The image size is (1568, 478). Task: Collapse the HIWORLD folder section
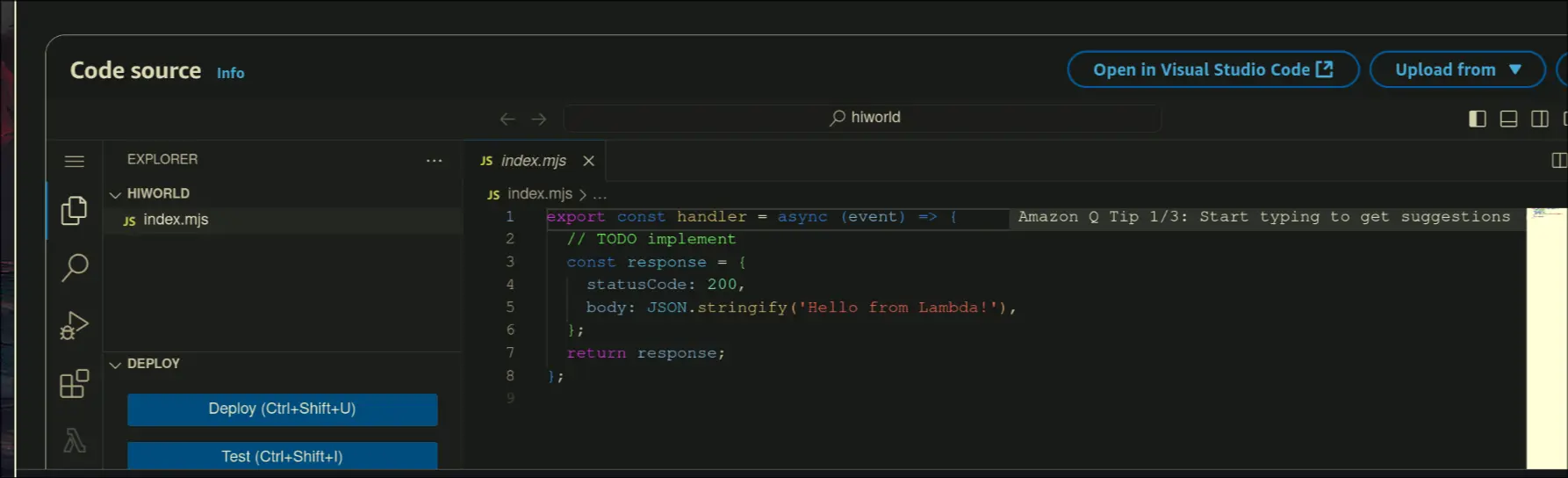pyautogui.click(x=115, y=194)
